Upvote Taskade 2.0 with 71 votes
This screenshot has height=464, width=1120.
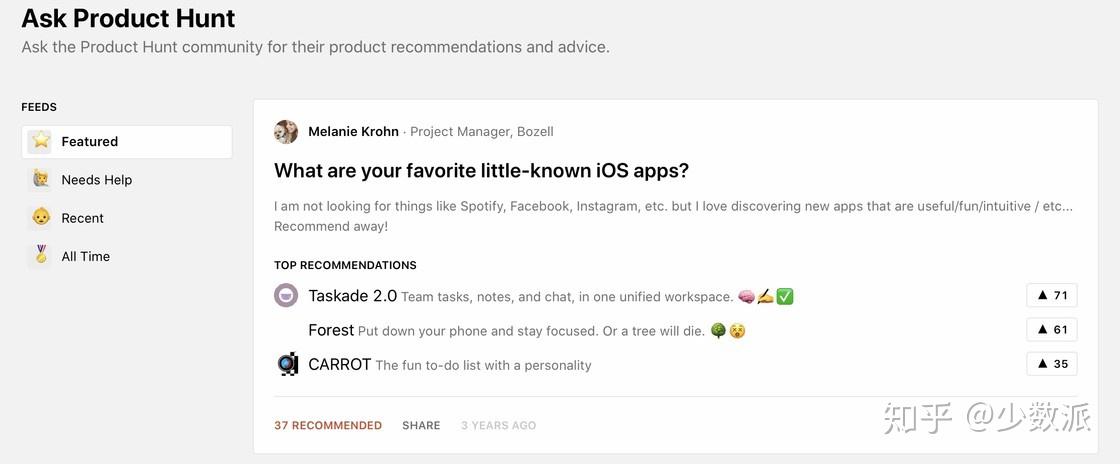[1051, 295]
